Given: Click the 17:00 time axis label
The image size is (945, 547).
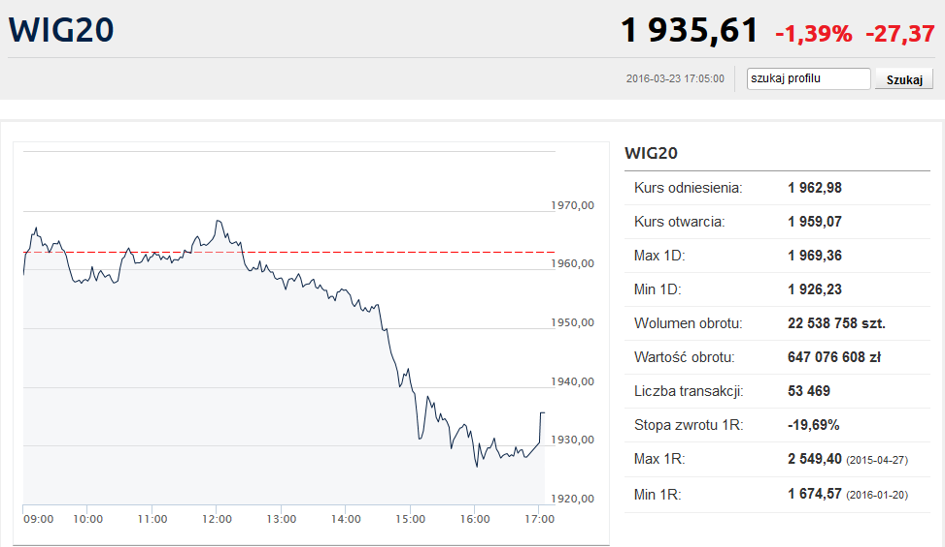Looking at the screenshot, I should pyautogui.click(x=539, y=519).
